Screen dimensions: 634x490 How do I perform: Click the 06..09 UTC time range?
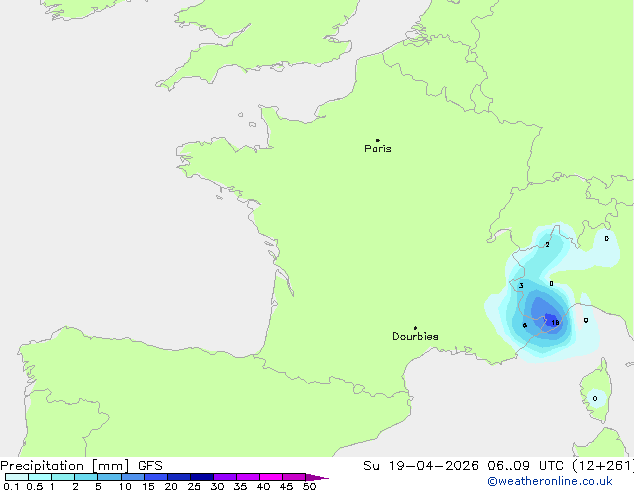point(526,466)
